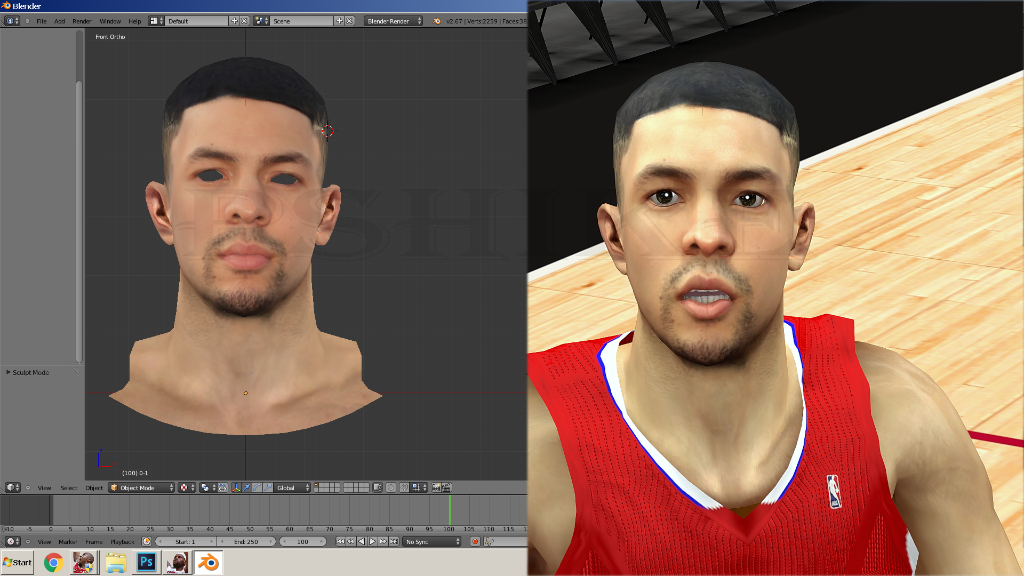1024x576 pixels.
Task: Switch to Photoshop from the taskbar
Action: 146,562
